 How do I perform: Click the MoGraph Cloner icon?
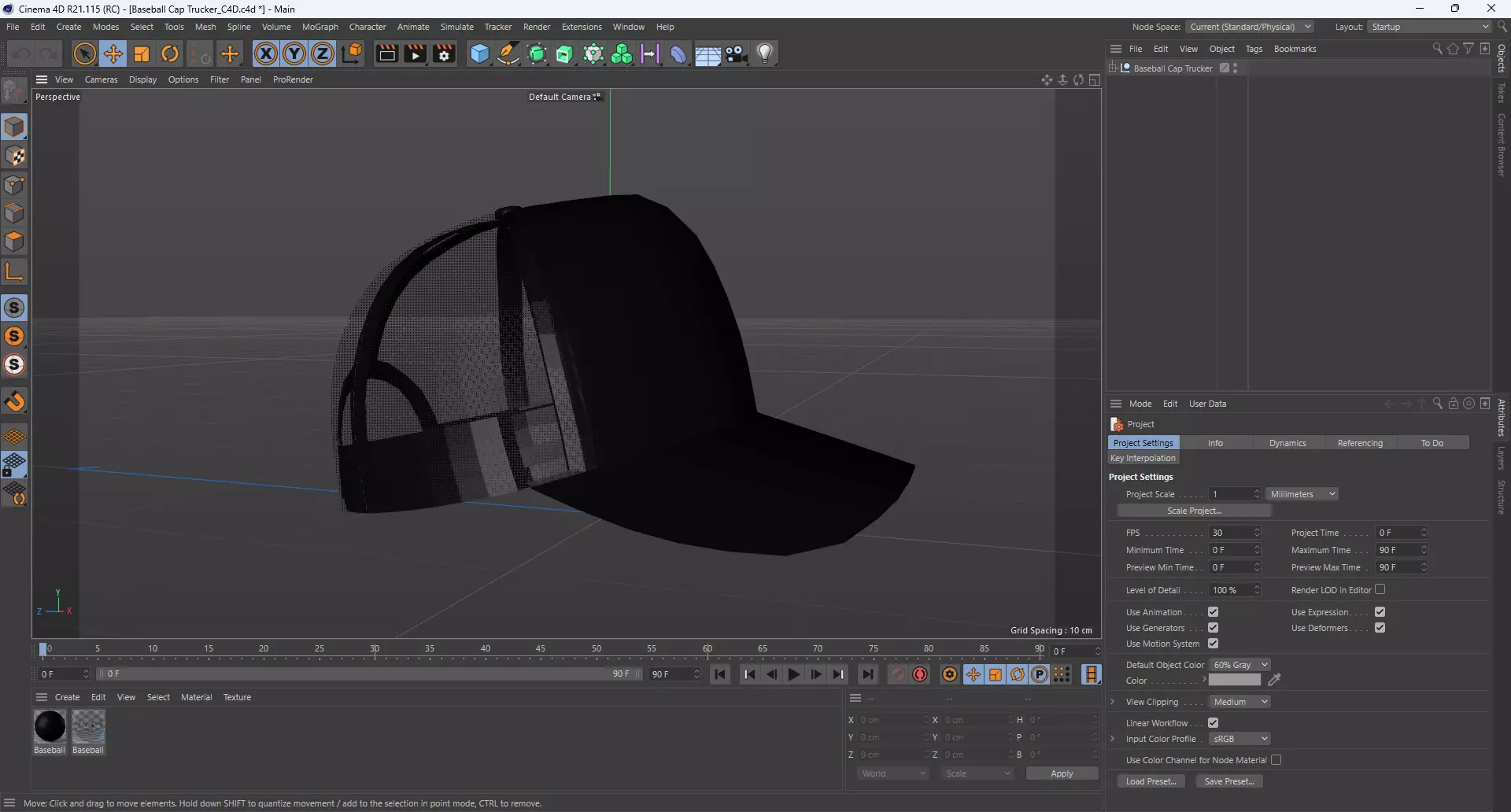click(x=622, y=54)
